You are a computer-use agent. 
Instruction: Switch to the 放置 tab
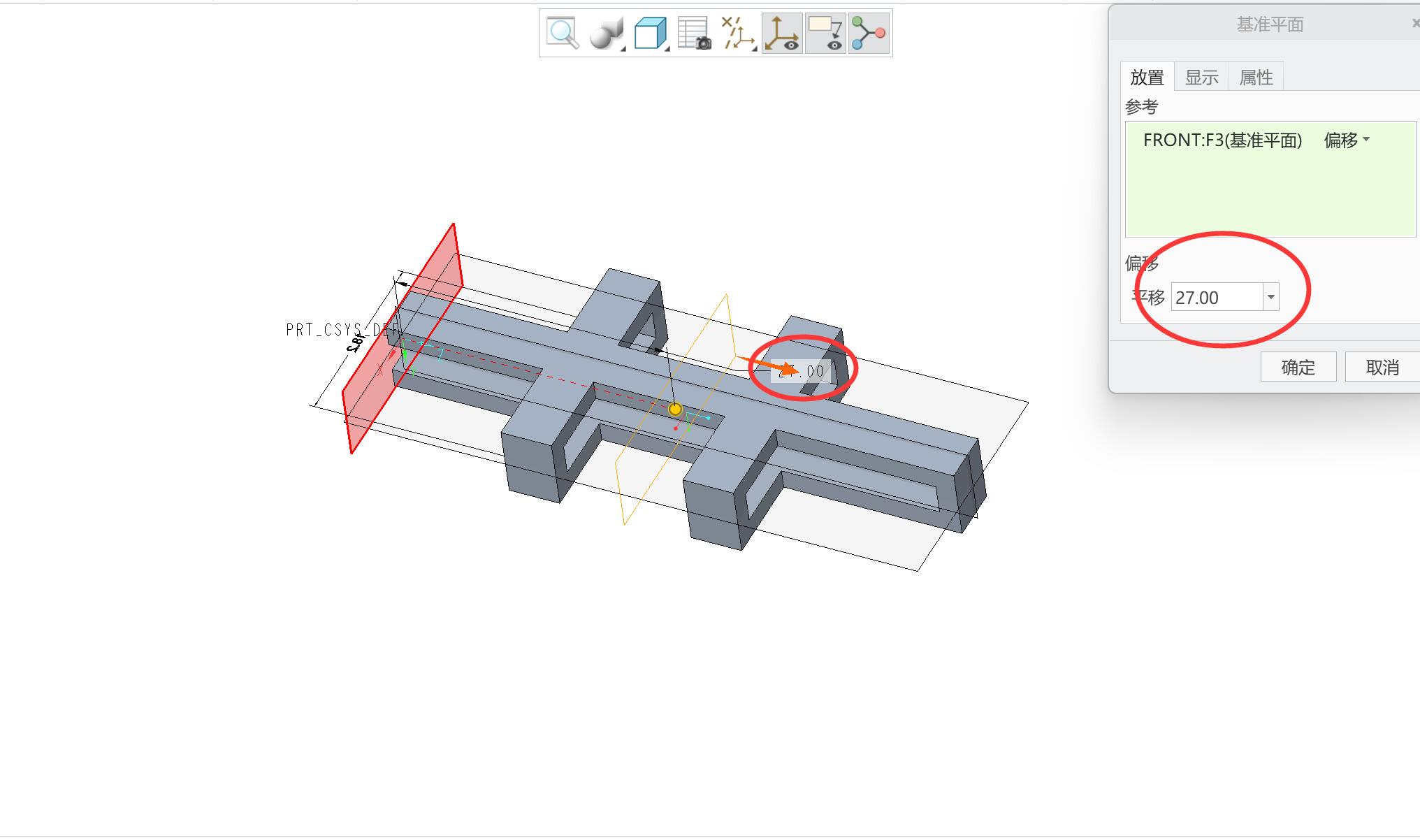pyautogui.click(x=1147, y=77)
